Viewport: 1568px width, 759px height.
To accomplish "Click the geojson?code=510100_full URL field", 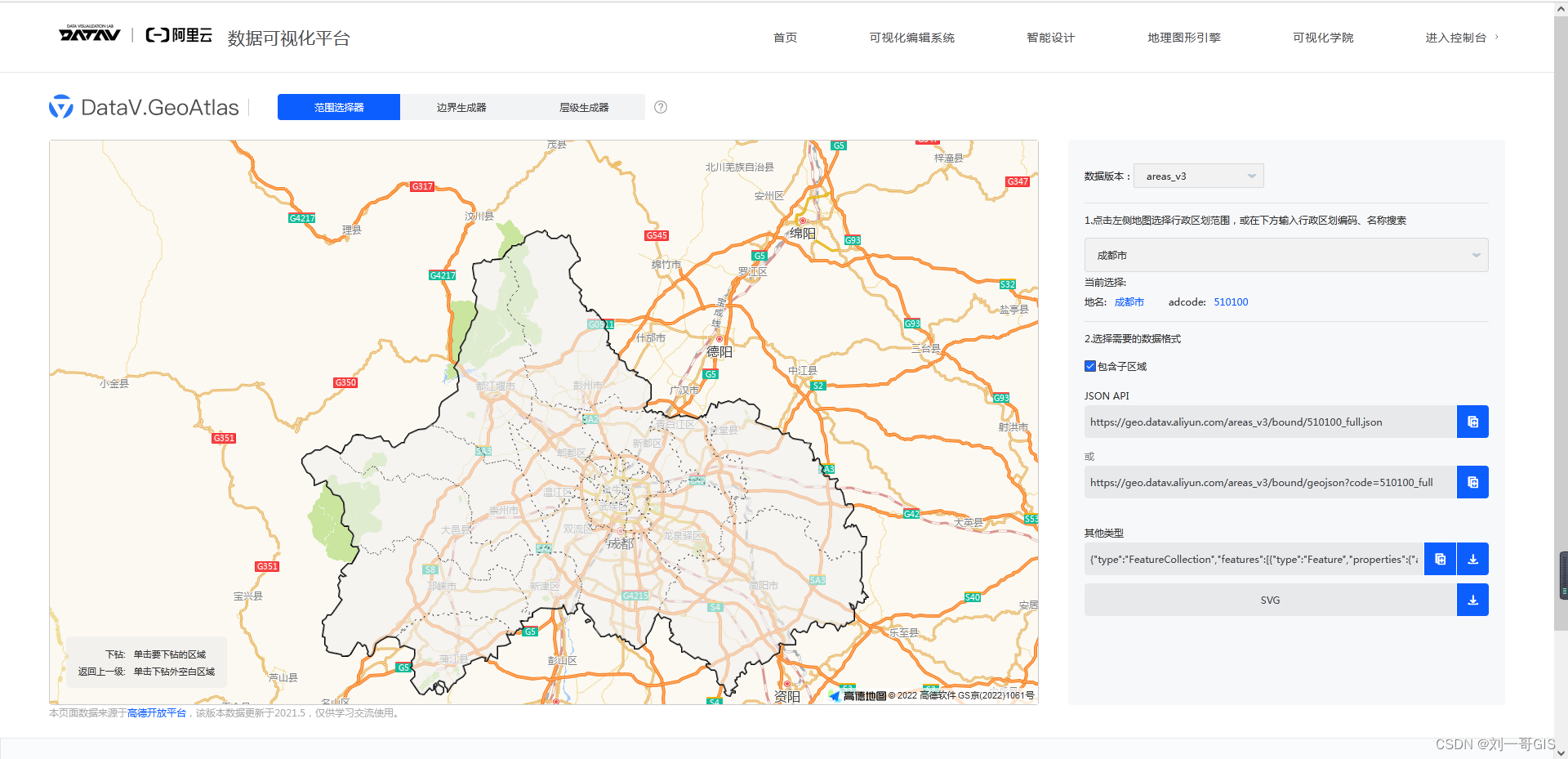I will pyautogui.click(x=1271, y=482).
